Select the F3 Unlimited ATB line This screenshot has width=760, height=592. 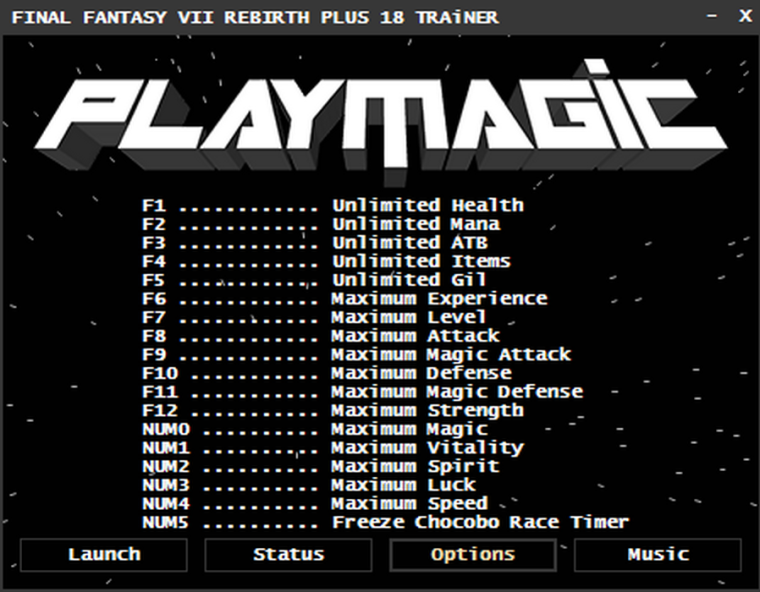pyautogui.click(x=315, y=243)
